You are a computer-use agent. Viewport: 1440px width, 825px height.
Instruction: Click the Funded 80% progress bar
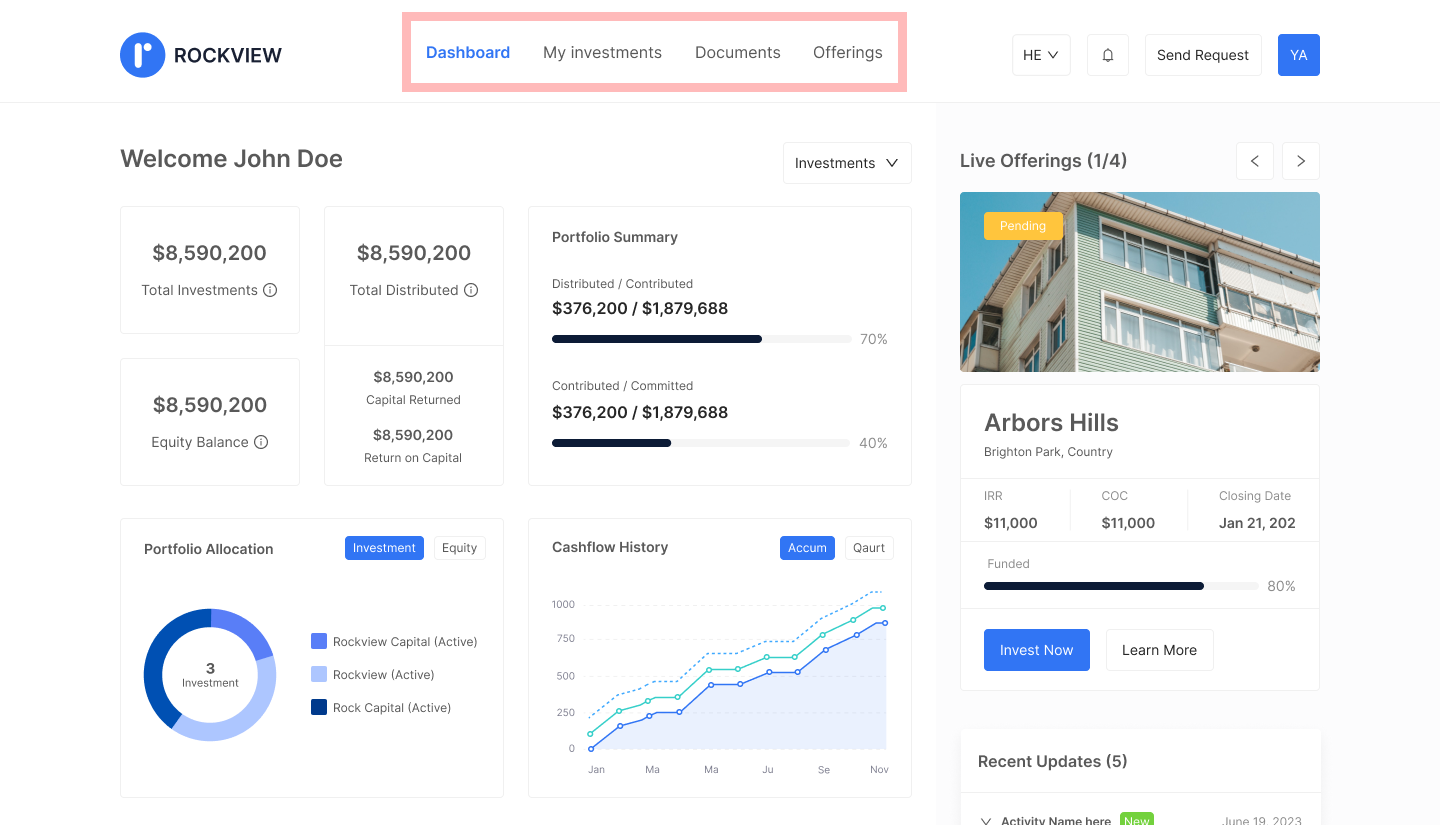click(1122, 586)
